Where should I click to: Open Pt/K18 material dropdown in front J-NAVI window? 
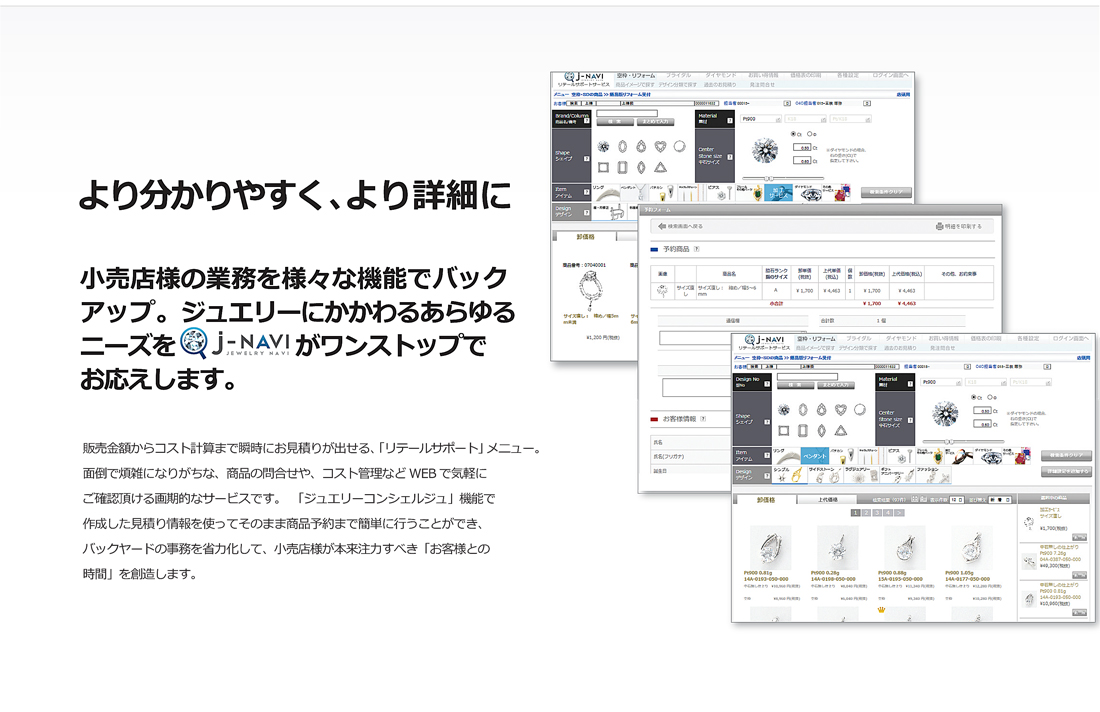[1031, 382]
